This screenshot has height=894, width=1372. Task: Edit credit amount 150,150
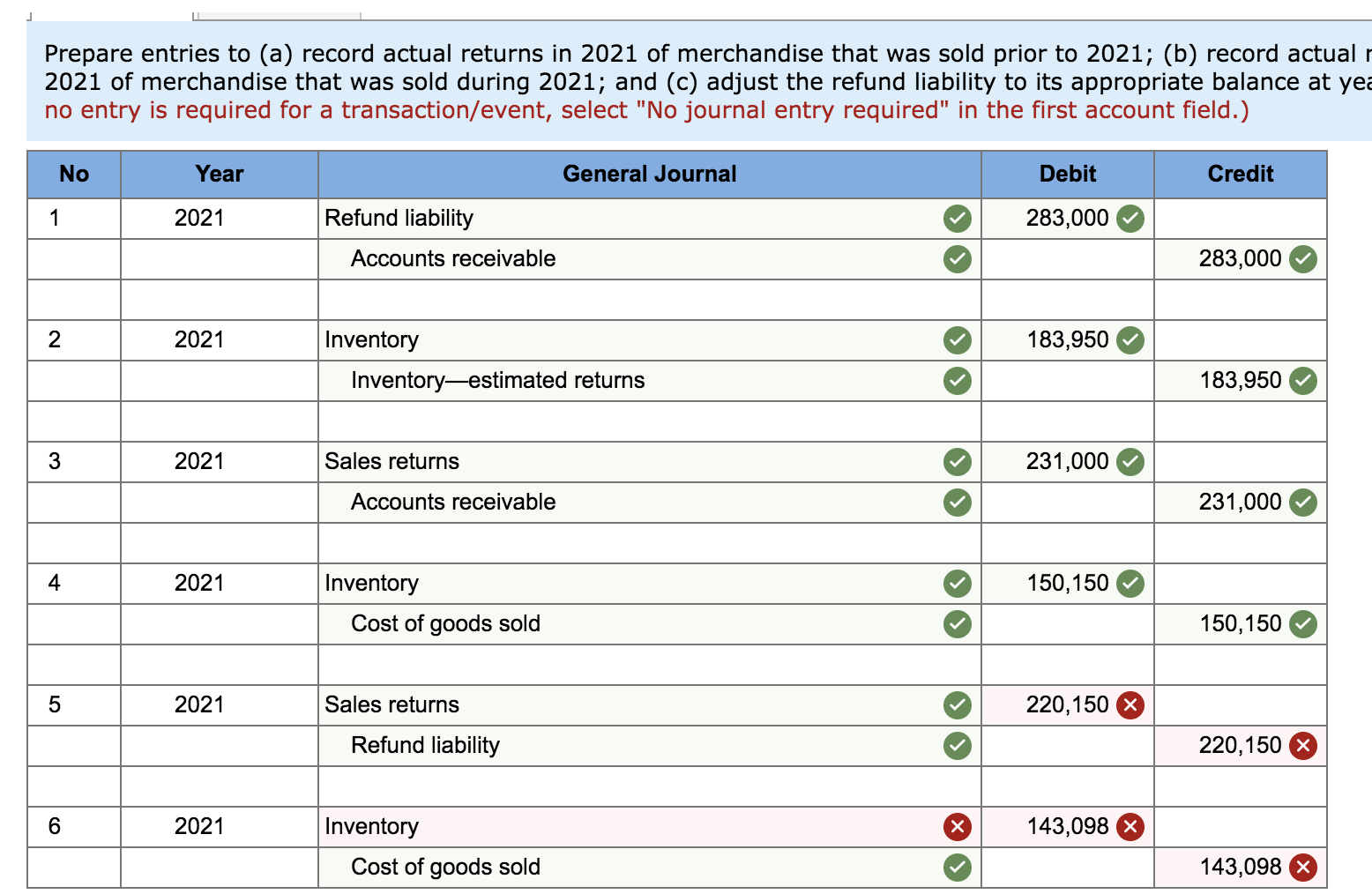pyautogui.click(x=1241, y=623)
